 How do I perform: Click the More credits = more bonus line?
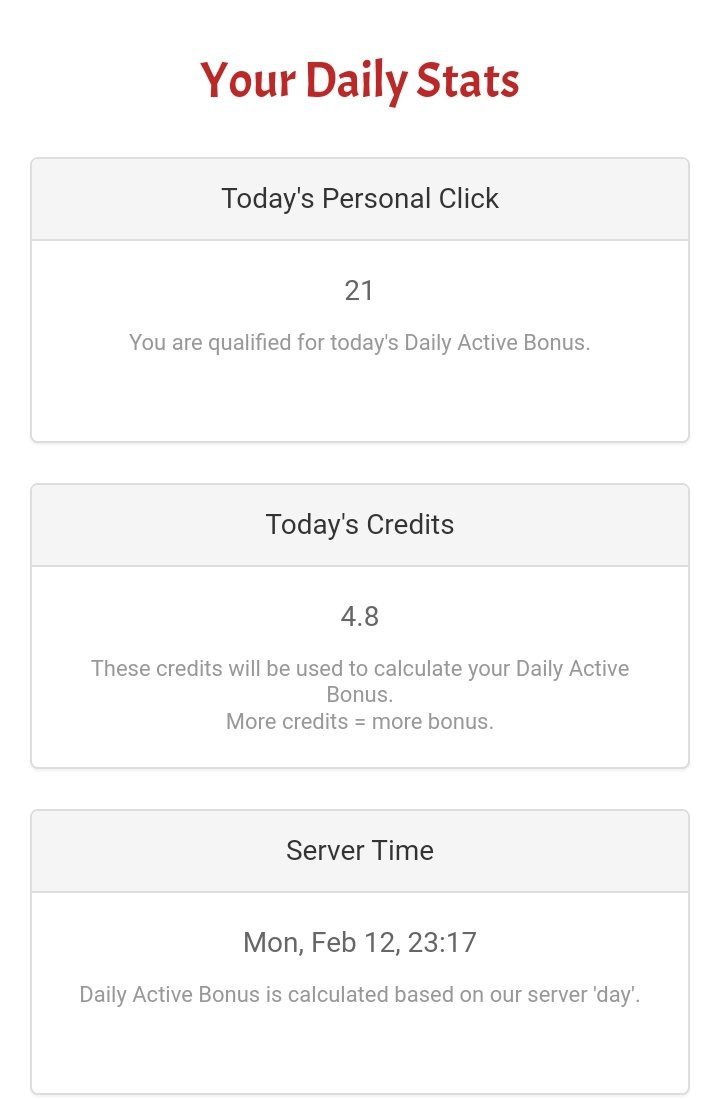360,722
